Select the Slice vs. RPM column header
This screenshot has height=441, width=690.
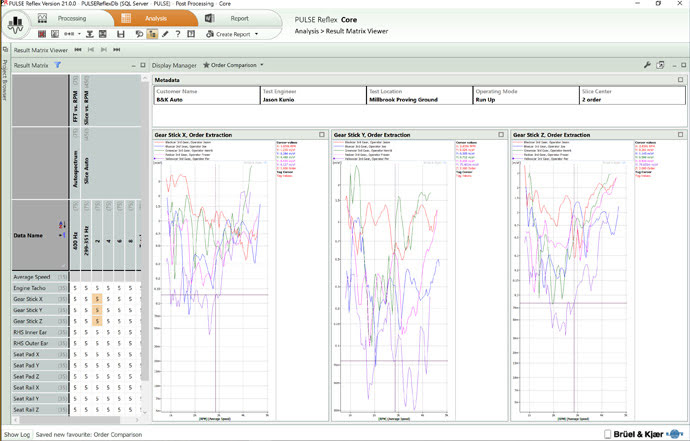(86, 100)
